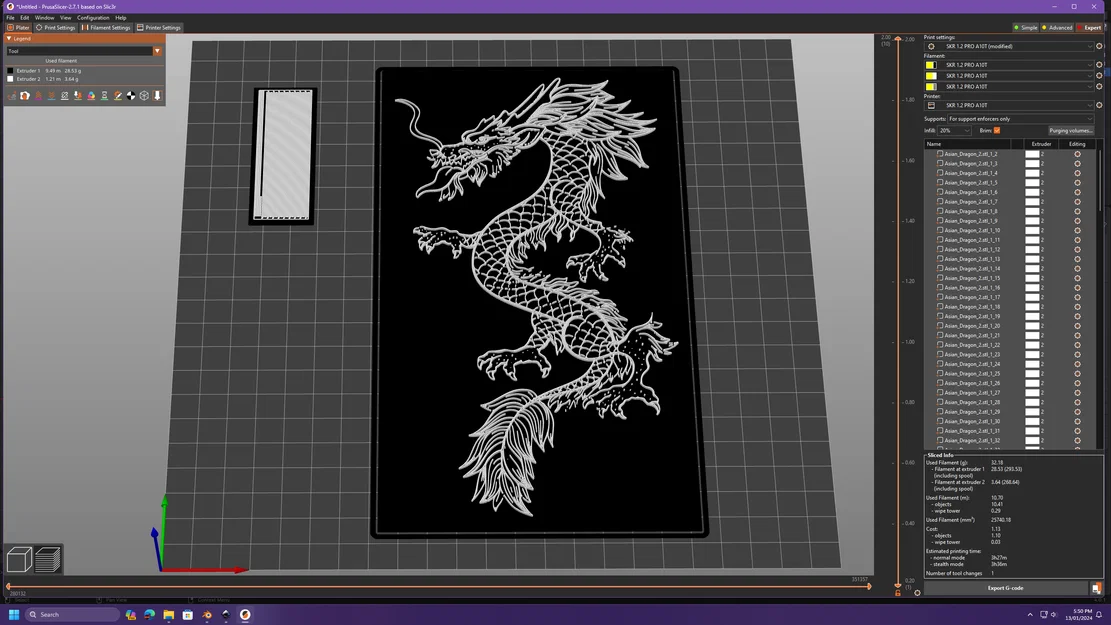
Task: Select Simple mode
Action: point(1025,28)
